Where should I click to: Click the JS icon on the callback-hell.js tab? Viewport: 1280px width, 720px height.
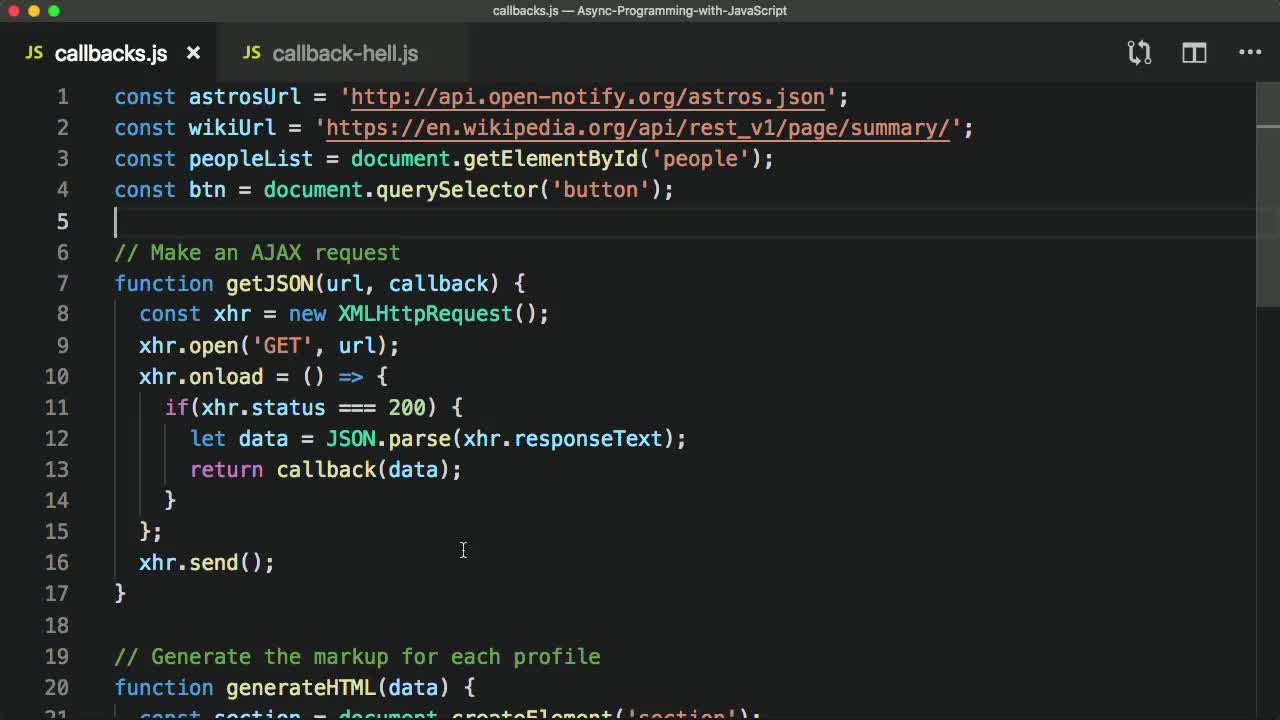[x=251, y=53]
